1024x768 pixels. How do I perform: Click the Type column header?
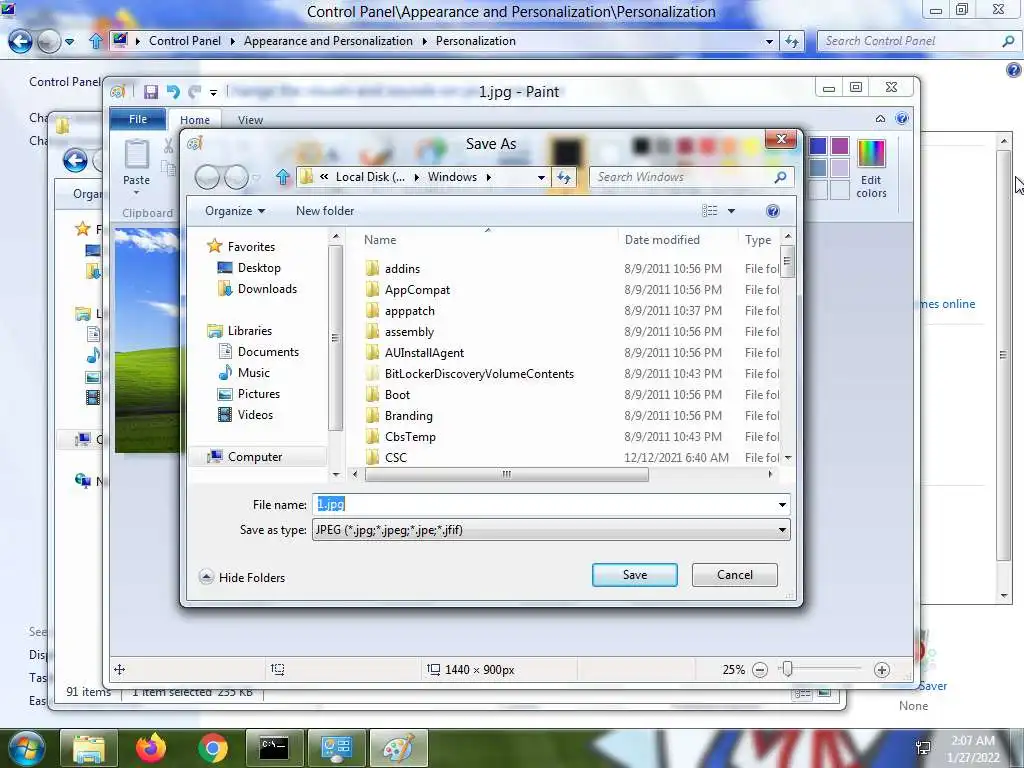[x=758, y=240]
